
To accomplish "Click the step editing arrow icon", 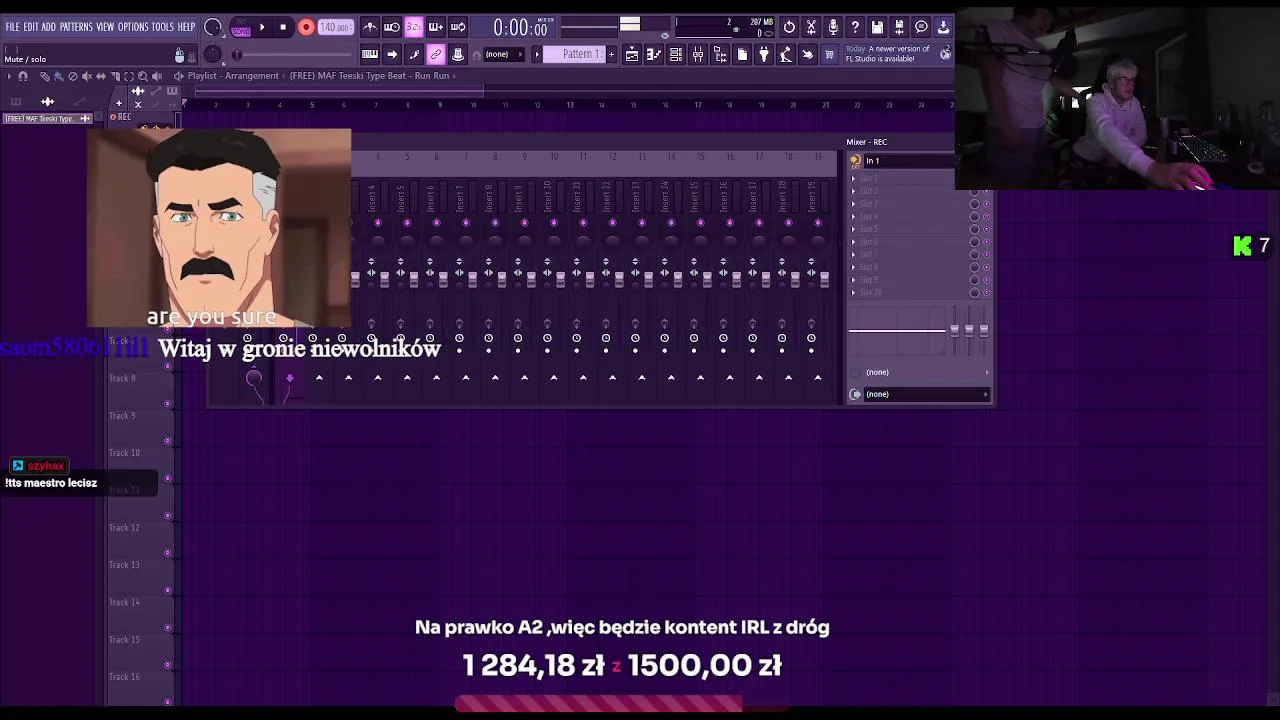I will (x=392, y=54).
